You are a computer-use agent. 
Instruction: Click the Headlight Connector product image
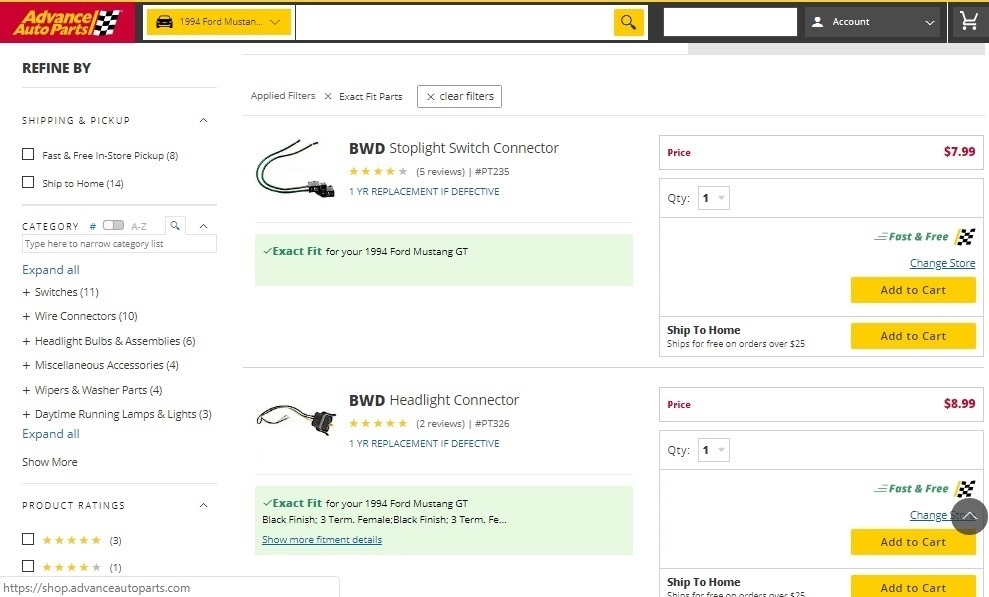295,416
